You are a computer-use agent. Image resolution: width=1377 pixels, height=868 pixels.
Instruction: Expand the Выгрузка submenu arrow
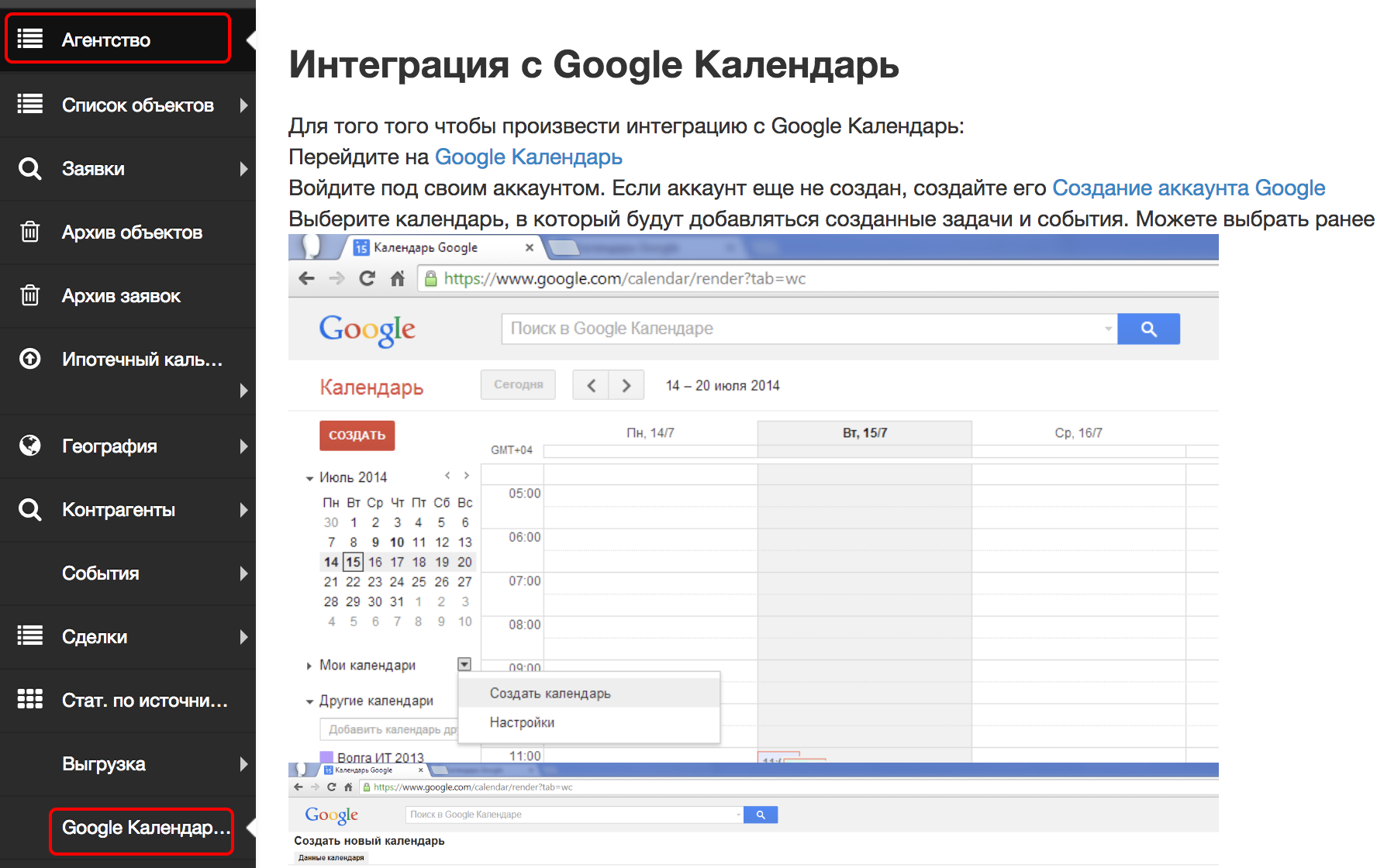pos(243,763)
